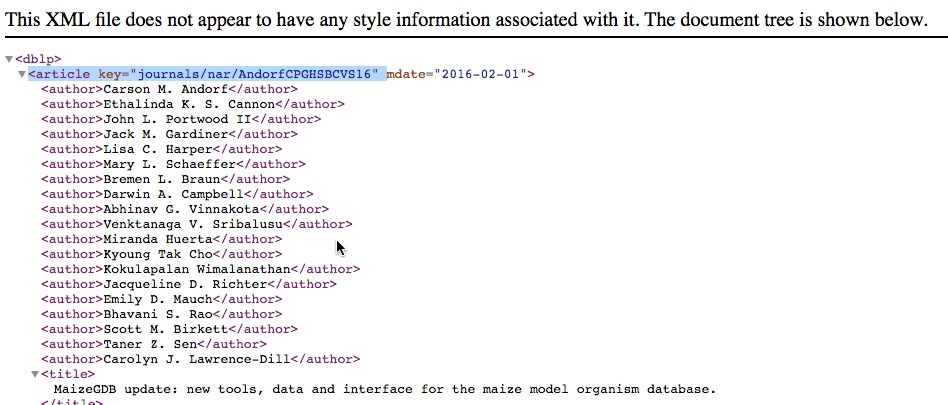This screenshot has width=948, height=405.
Task: Click the Carson M. Andorf author line
Action: tap(162, 89)
